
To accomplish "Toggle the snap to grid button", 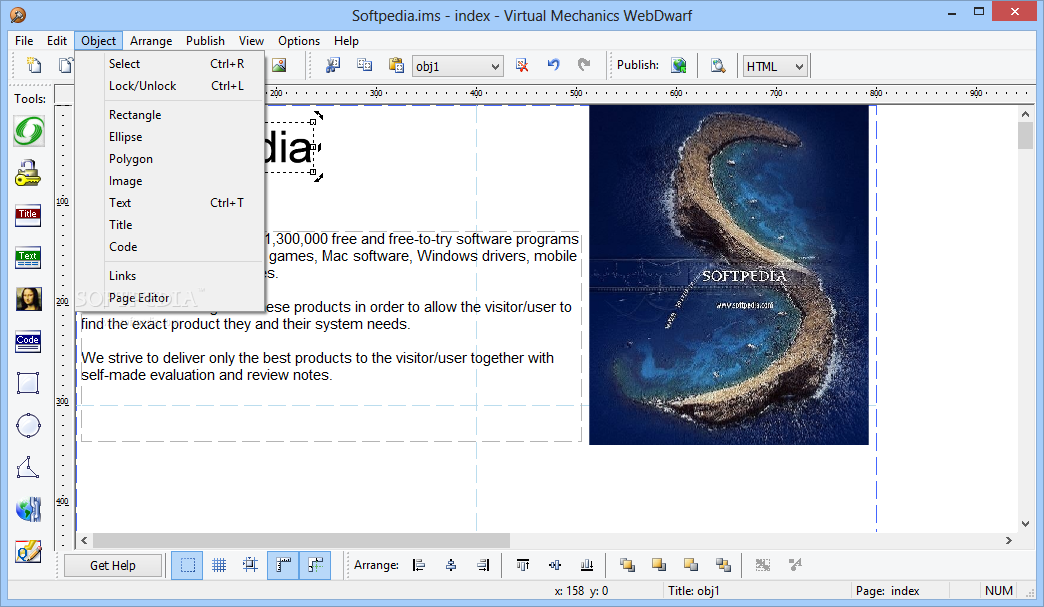I will 250,566.
